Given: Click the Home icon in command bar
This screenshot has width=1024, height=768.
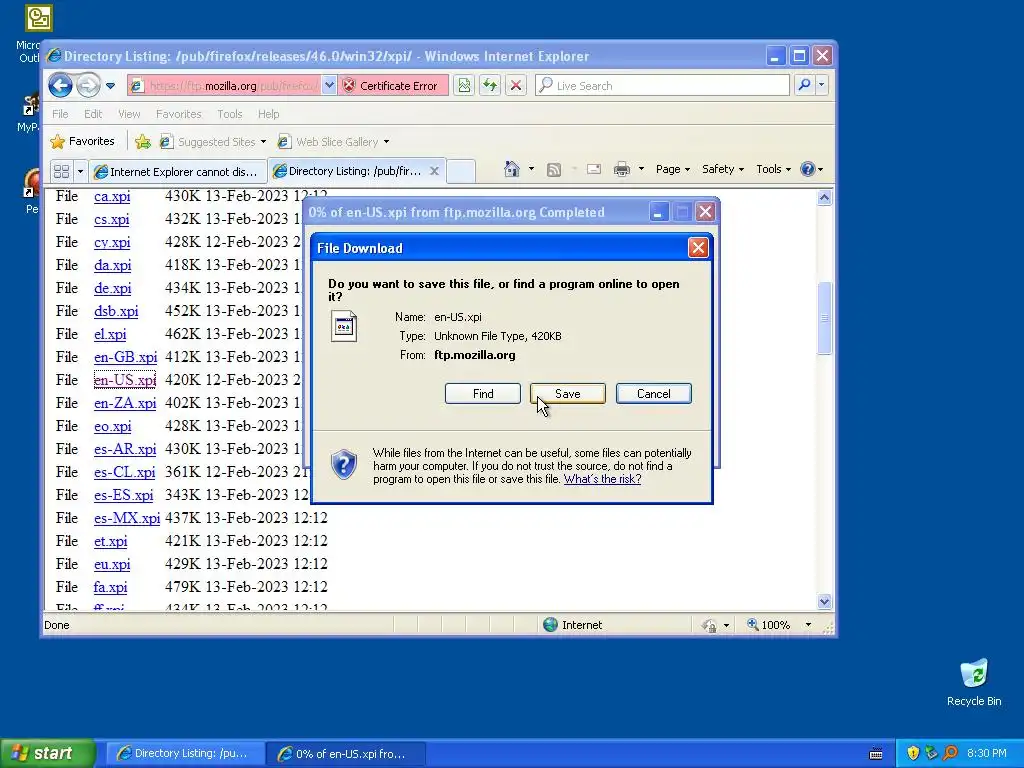Looking at the screenshot, I should pyautogui.click(x=511, y=169).
